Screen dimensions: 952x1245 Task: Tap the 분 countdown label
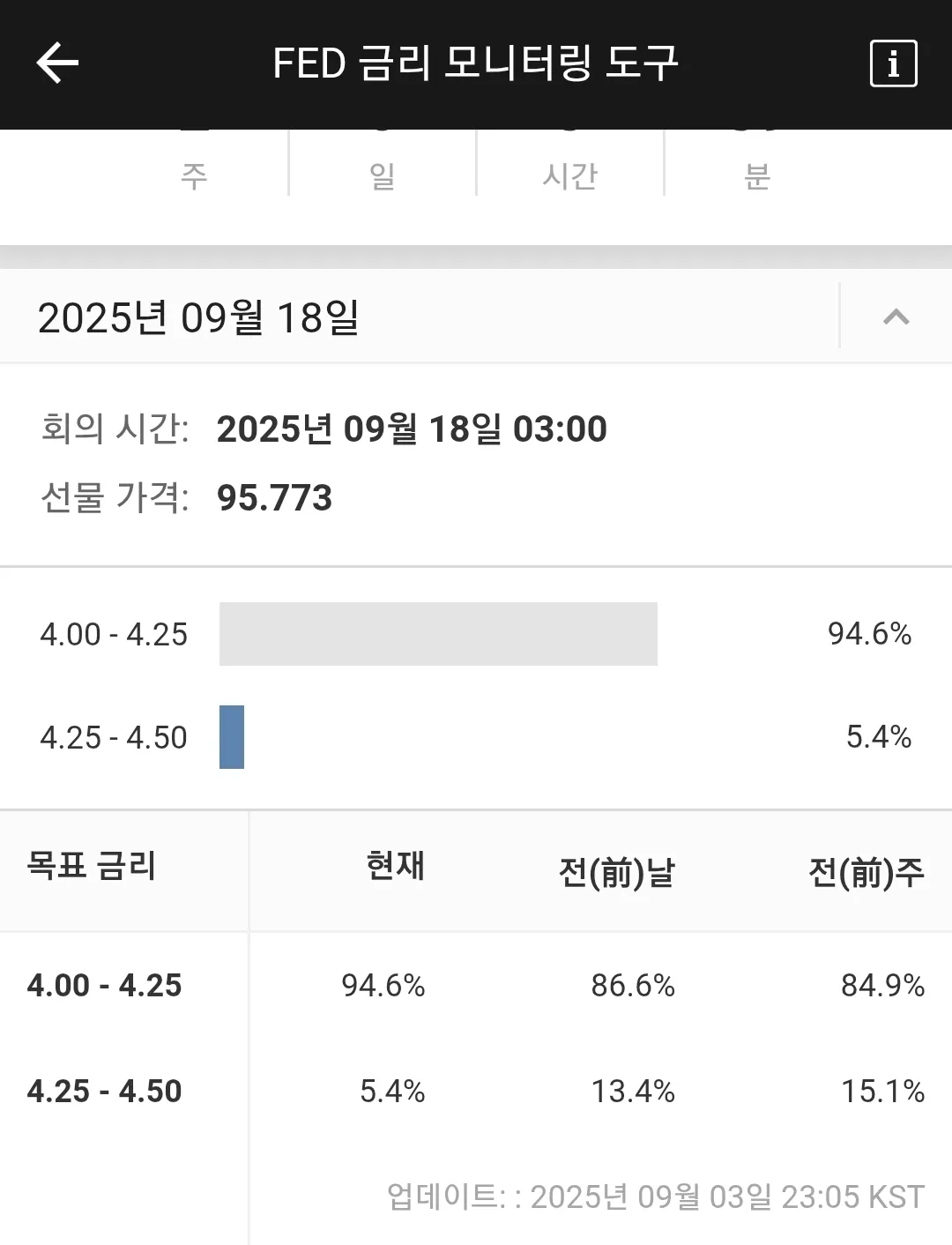click(x=757, y=176)
